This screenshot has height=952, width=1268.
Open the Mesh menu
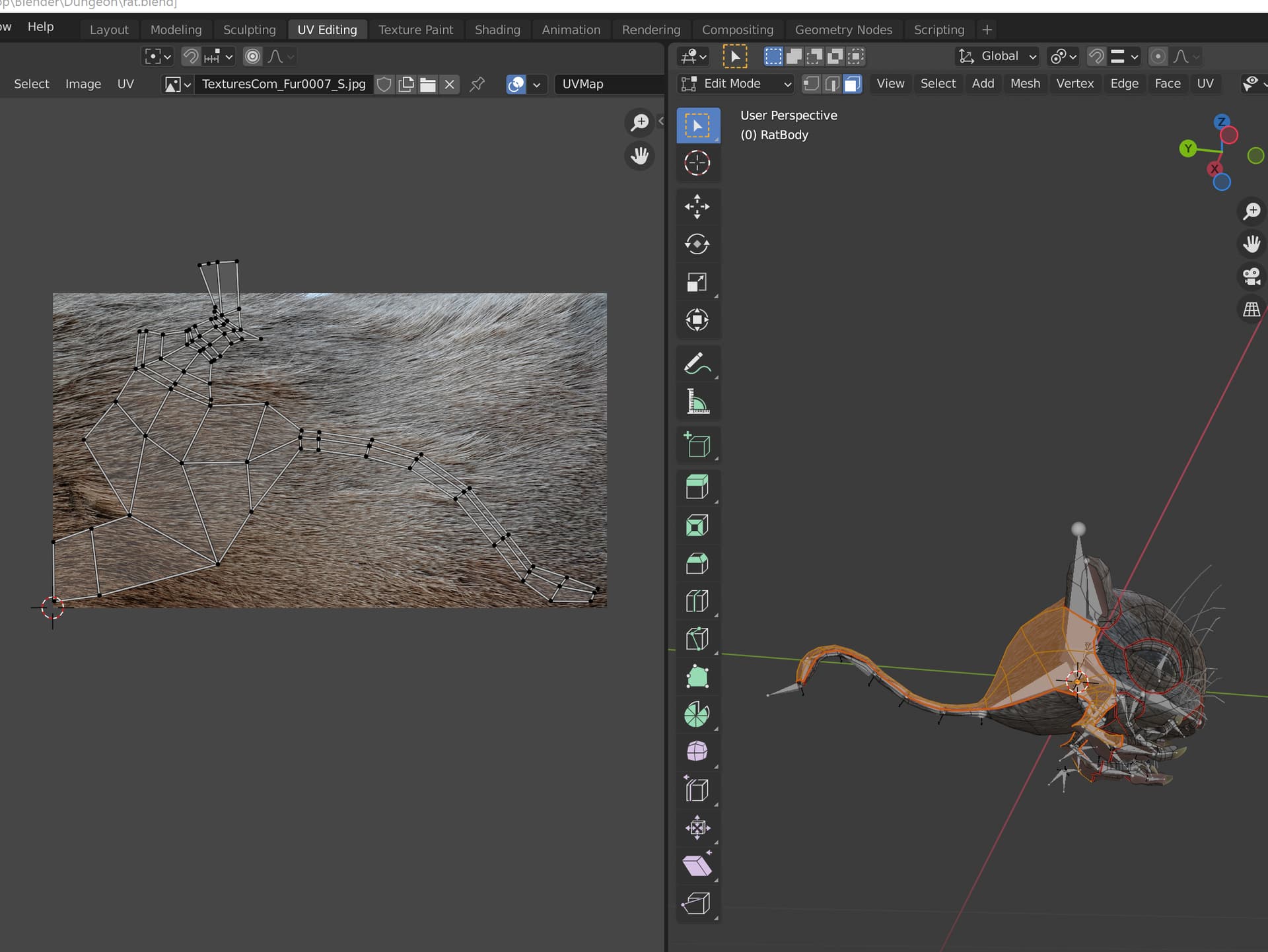(x=1025, y=84)
